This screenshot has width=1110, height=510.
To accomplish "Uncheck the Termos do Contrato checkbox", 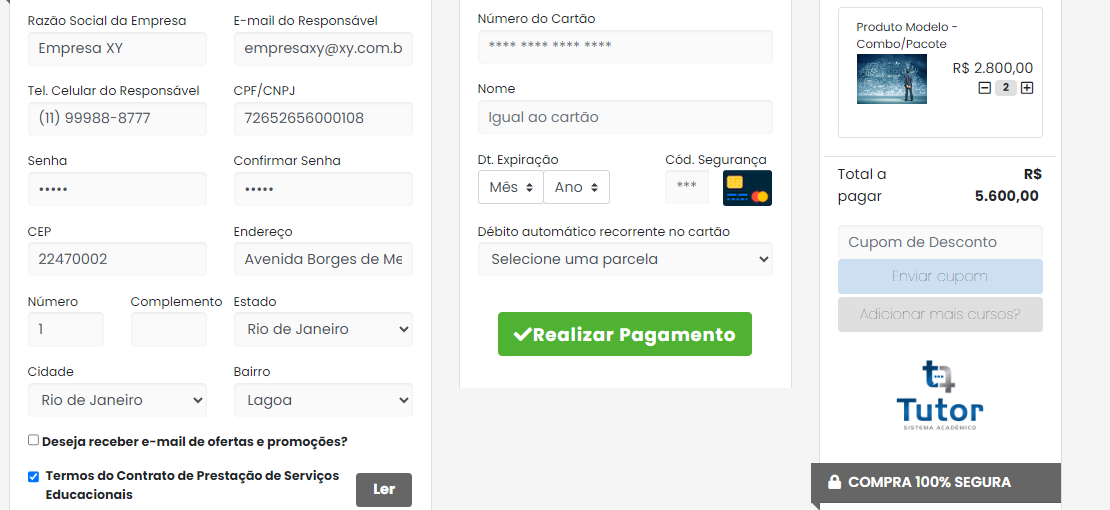I will [33, 477].
